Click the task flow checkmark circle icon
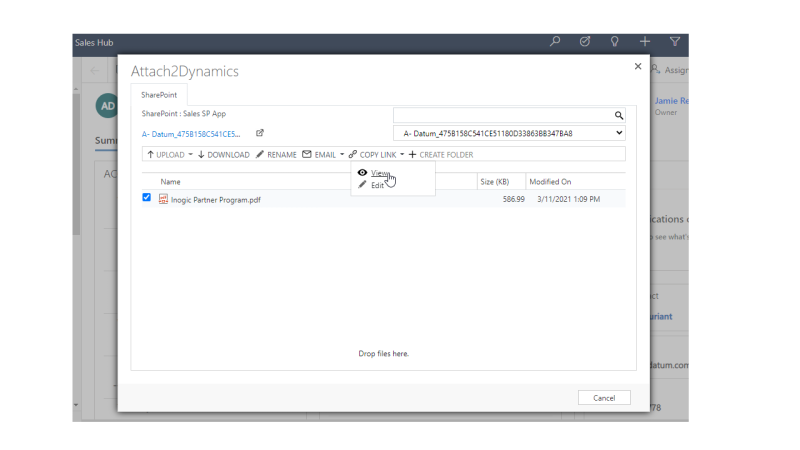 (585, 42)
